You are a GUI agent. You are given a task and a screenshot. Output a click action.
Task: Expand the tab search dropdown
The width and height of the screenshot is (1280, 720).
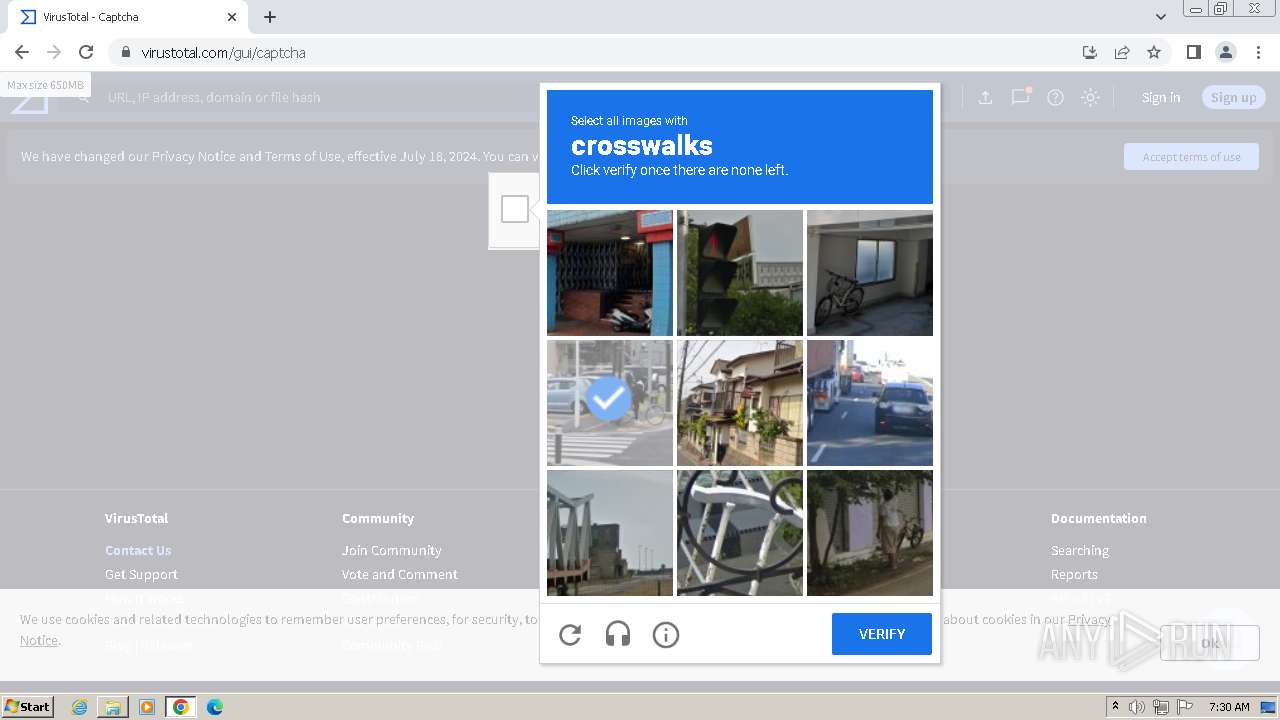tap(1160, 17)
